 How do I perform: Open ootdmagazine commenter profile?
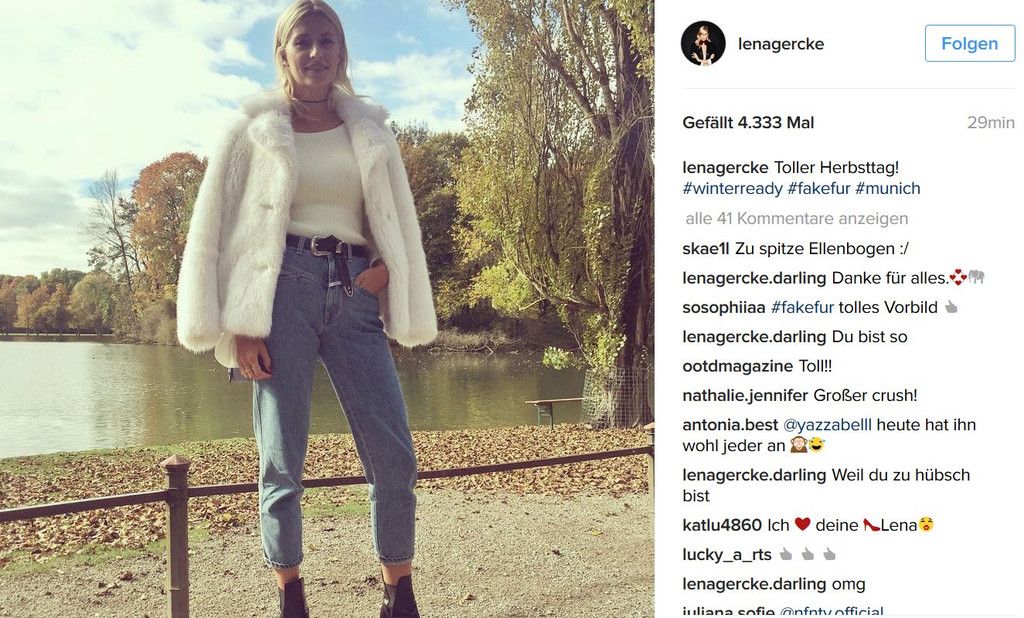pyautogui.click(x=738, y=366)
